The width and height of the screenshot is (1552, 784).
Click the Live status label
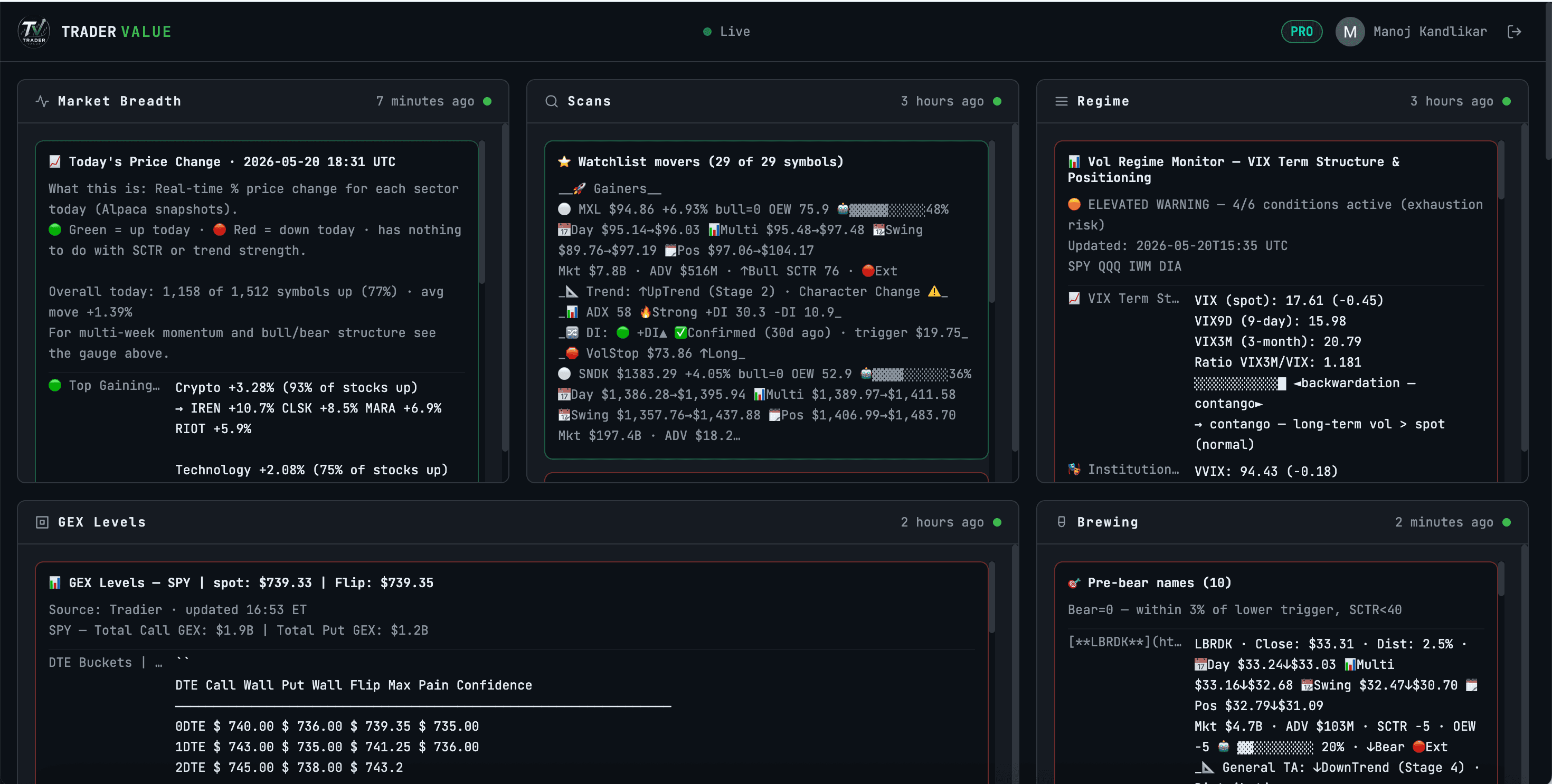pos(734,31)
